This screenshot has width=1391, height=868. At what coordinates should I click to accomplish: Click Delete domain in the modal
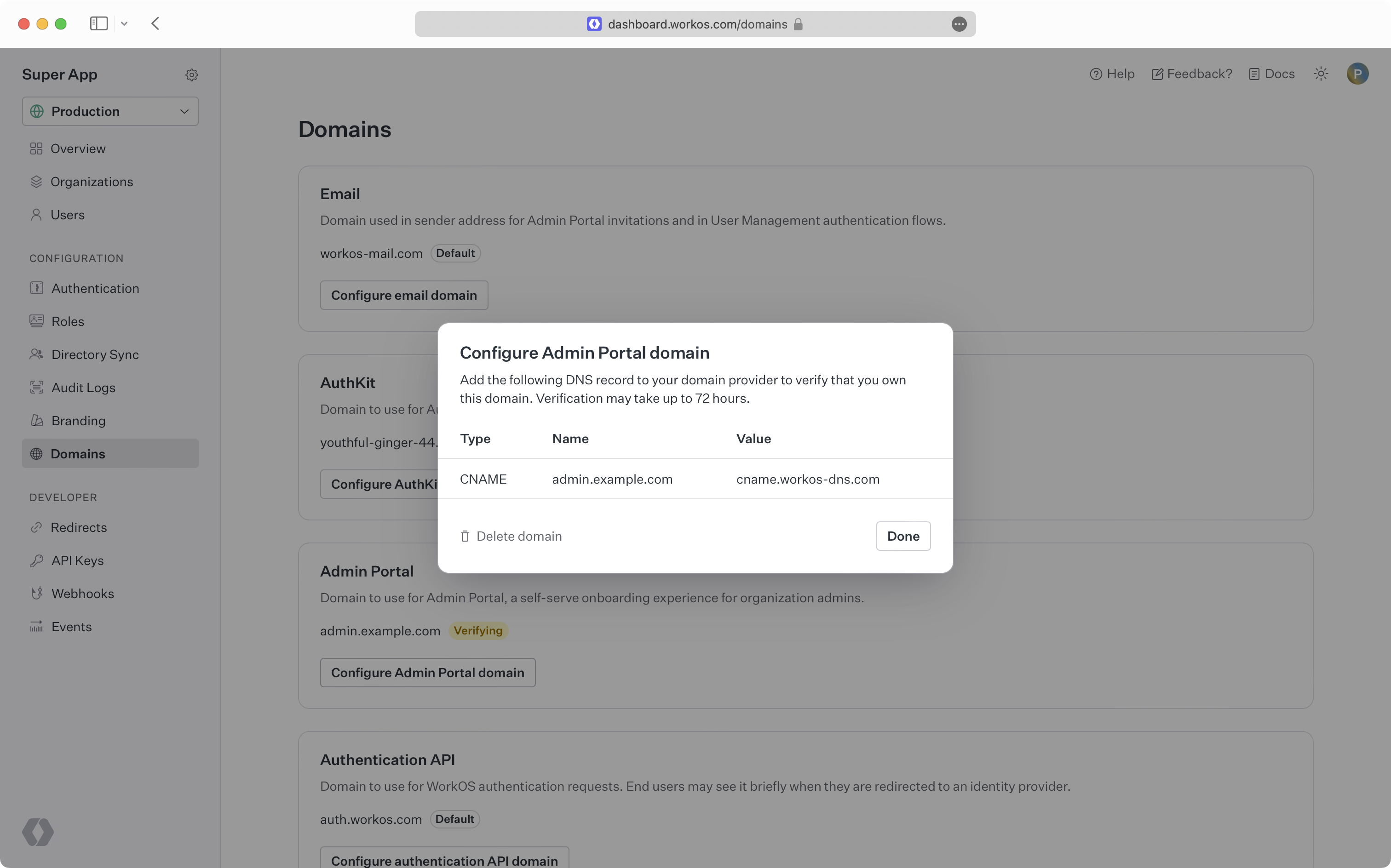[510, 535]
